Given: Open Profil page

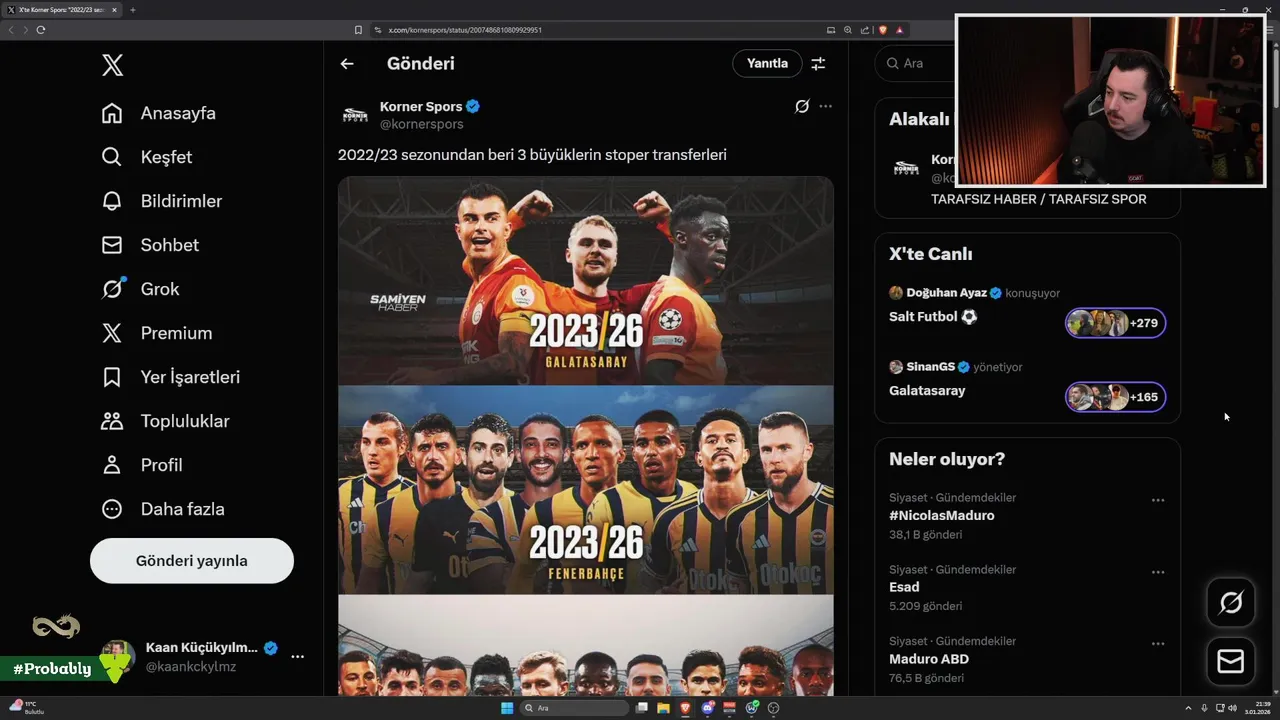Looking at the screenshot, I should 142,465.
